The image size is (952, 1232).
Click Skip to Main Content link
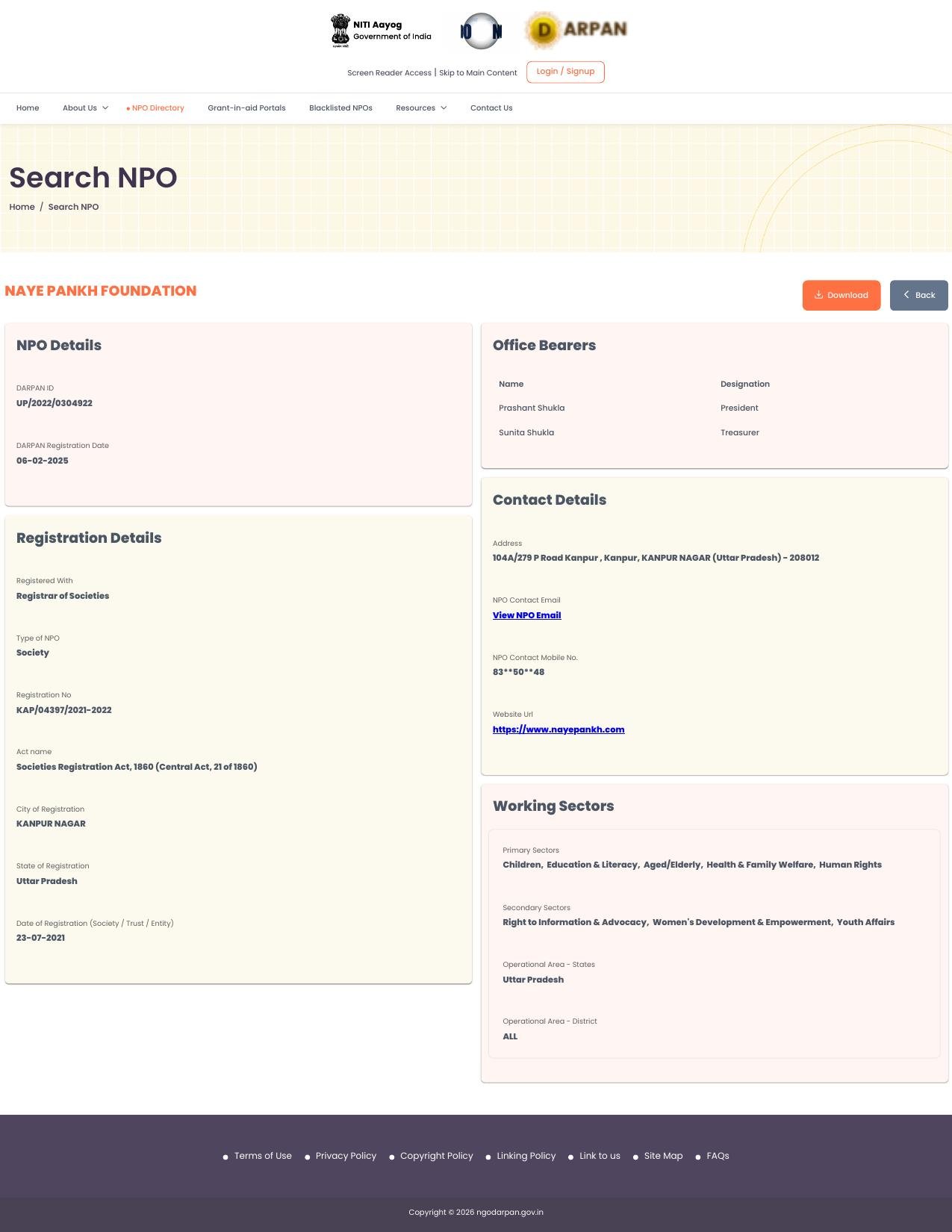[478, 73]
